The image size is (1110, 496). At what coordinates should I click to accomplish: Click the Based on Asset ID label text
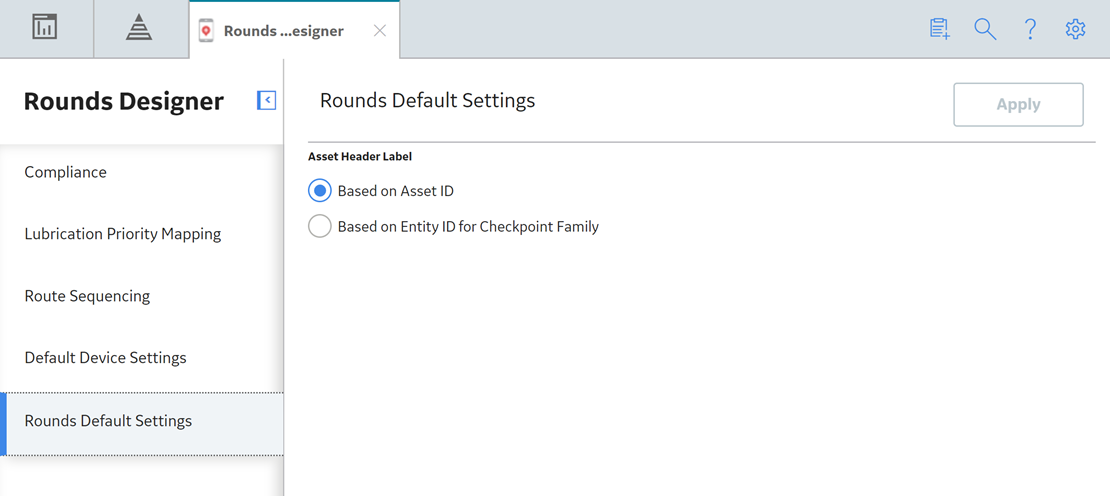pyautogui.click(x=396, y=190)
